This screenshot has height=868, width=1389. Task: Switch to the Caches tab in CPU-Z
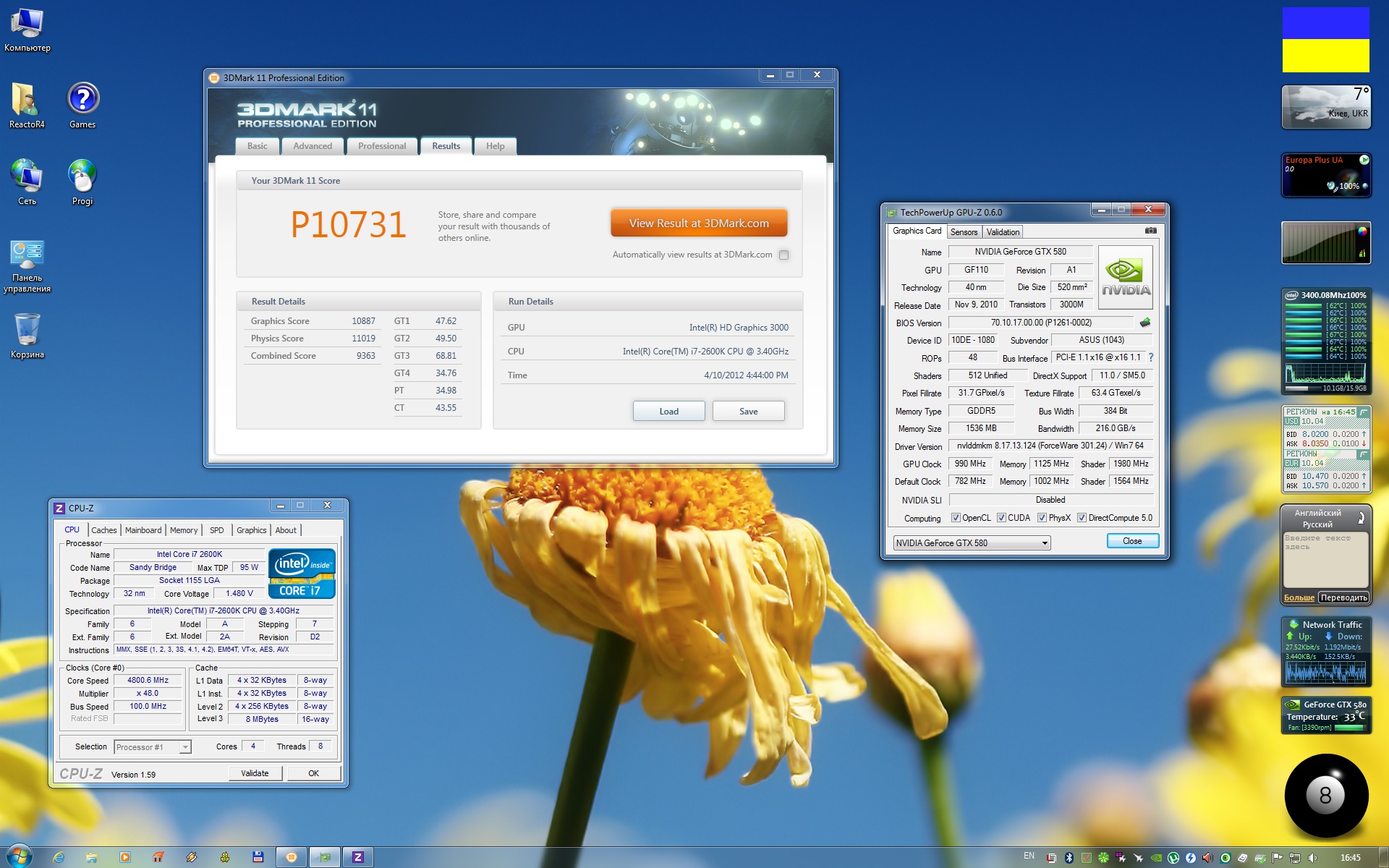pyautogui.click(x=104, y=530)
